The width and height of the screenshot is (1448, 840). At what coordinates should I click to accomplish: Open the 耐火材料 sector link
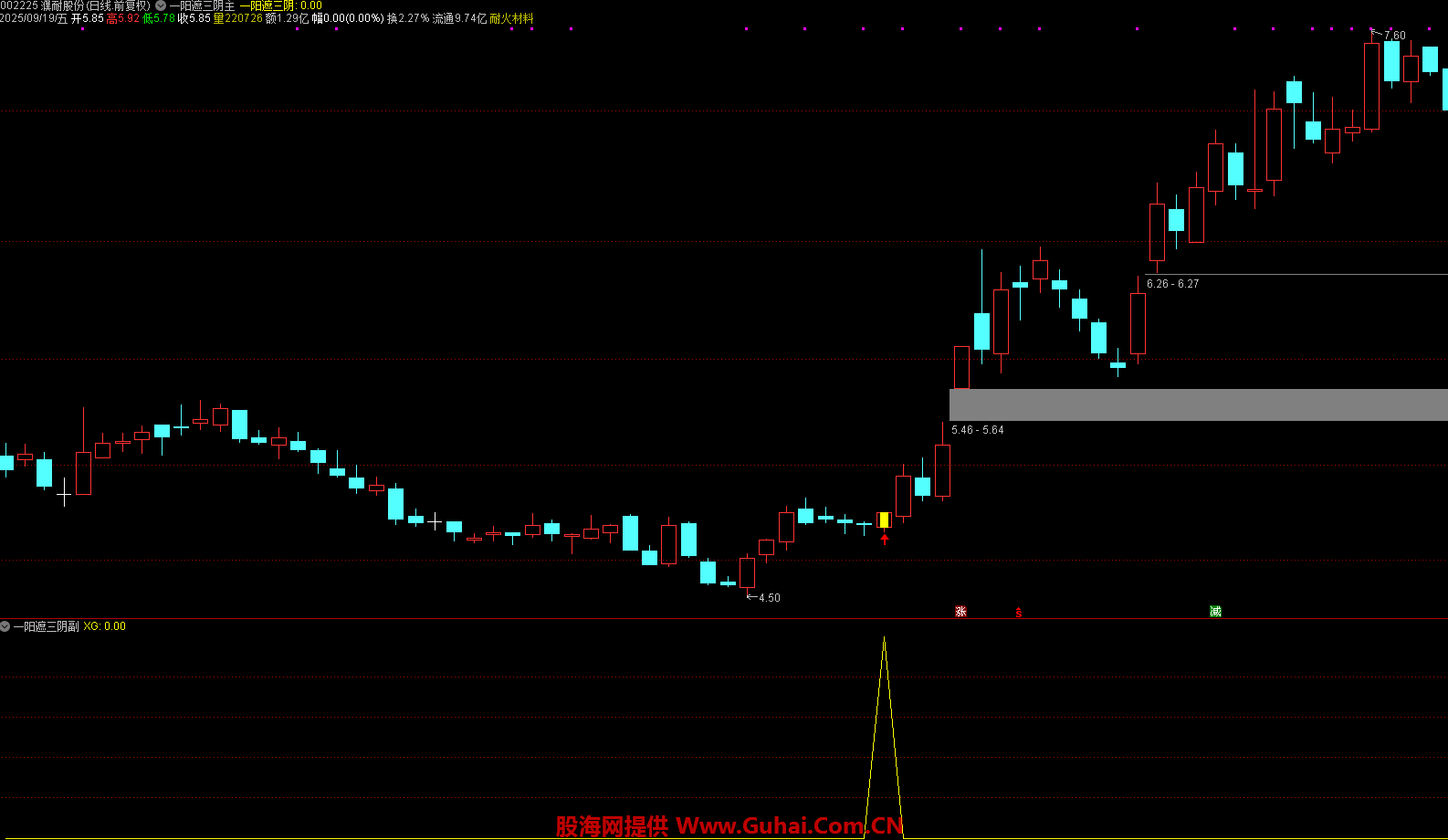511,18
